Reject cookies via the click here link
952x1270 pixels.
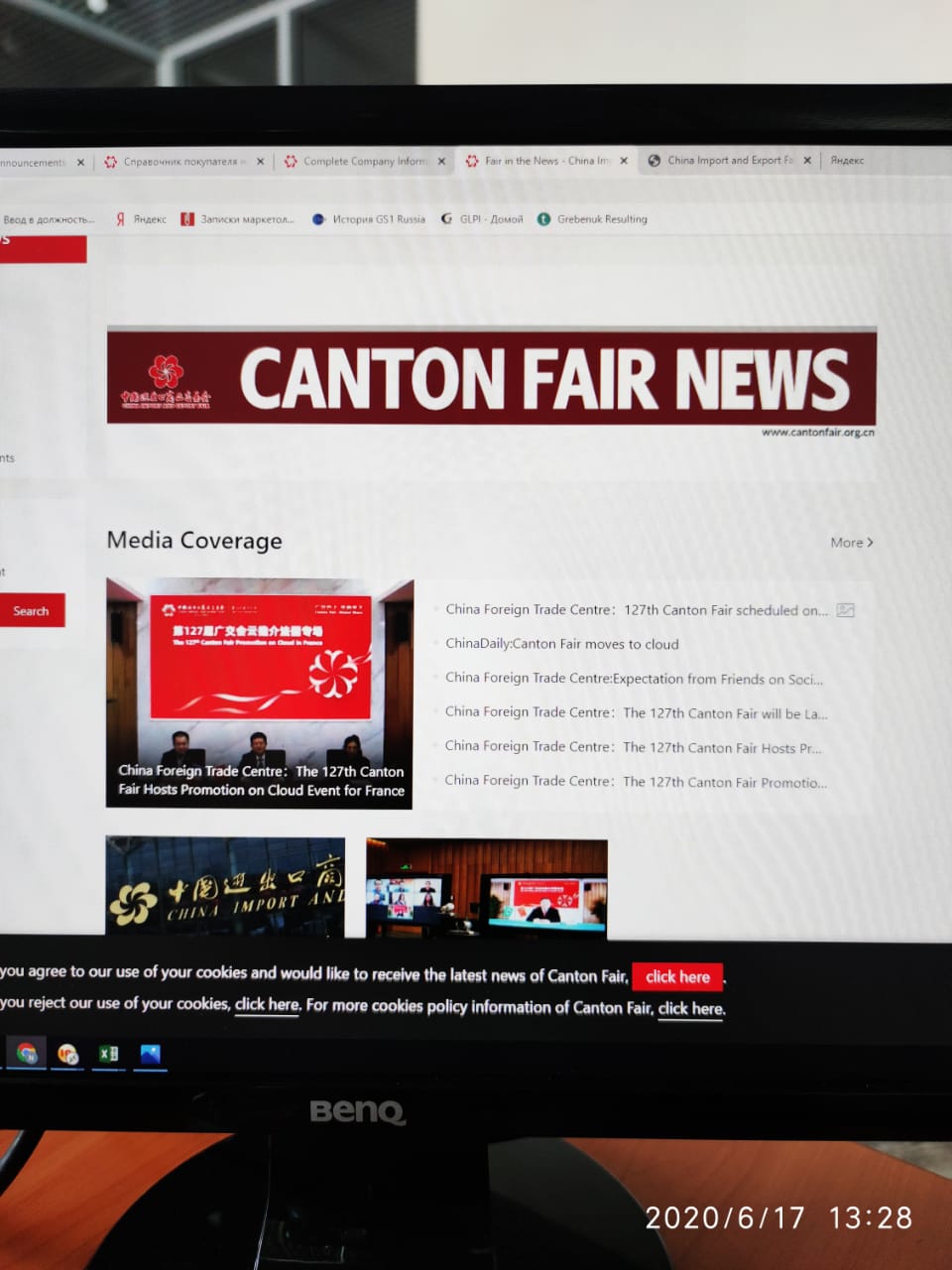[267, 1004]
